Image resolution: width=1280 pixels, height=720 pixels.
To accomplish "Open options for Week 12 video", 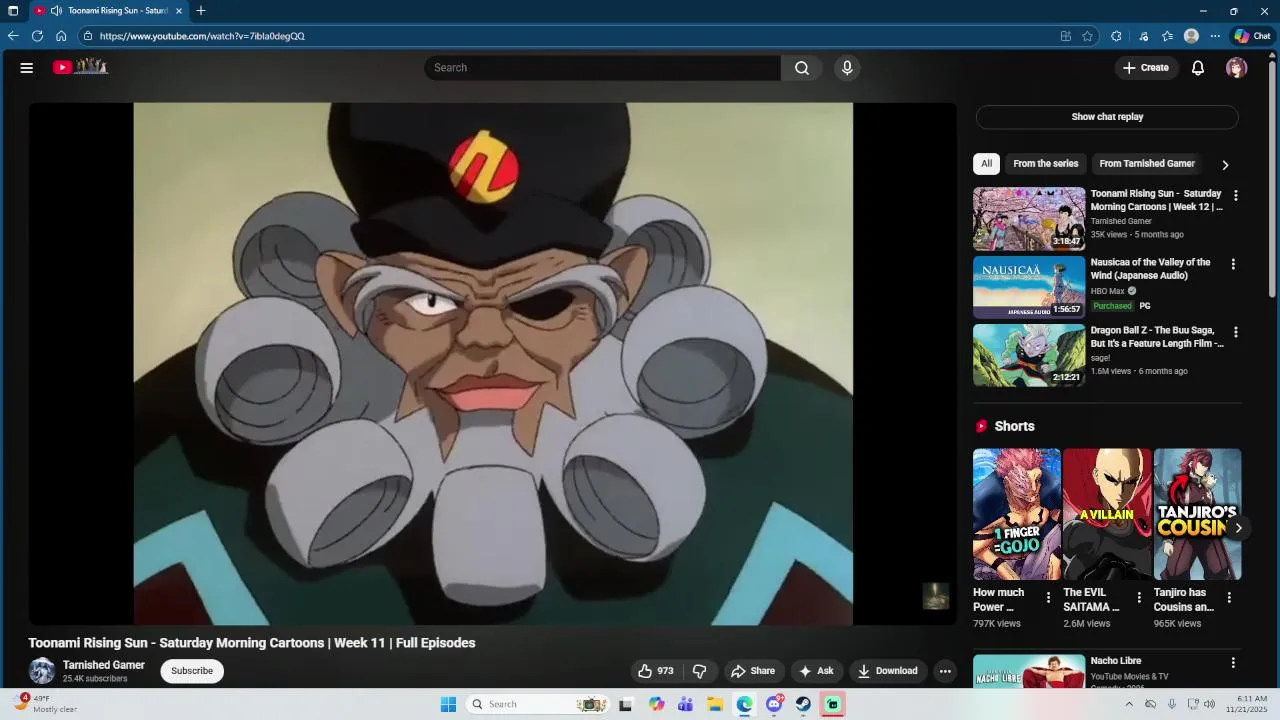I will (1236, 196).
